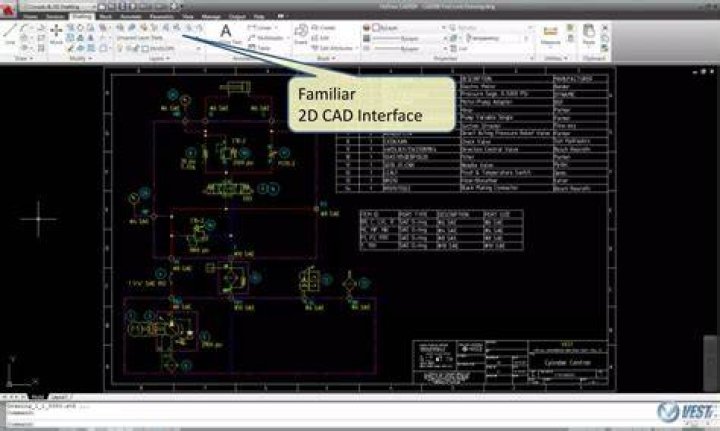Toggle the layer on/off lightbulb icon

click(x=120, y=48)
